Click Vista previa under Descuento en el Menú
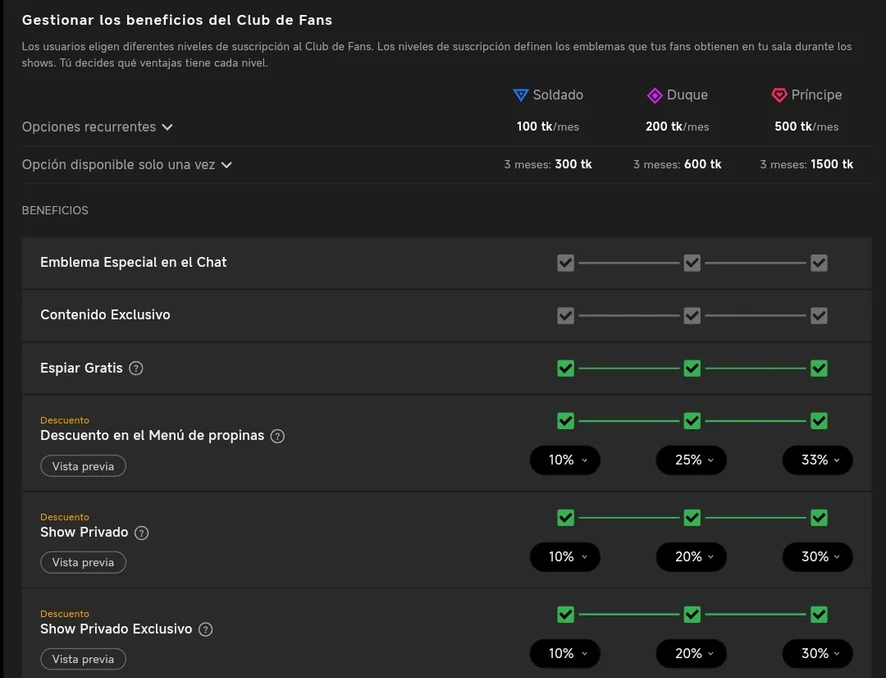The height and width of the screenshot is (678, 886). click(x=83, y=466)
